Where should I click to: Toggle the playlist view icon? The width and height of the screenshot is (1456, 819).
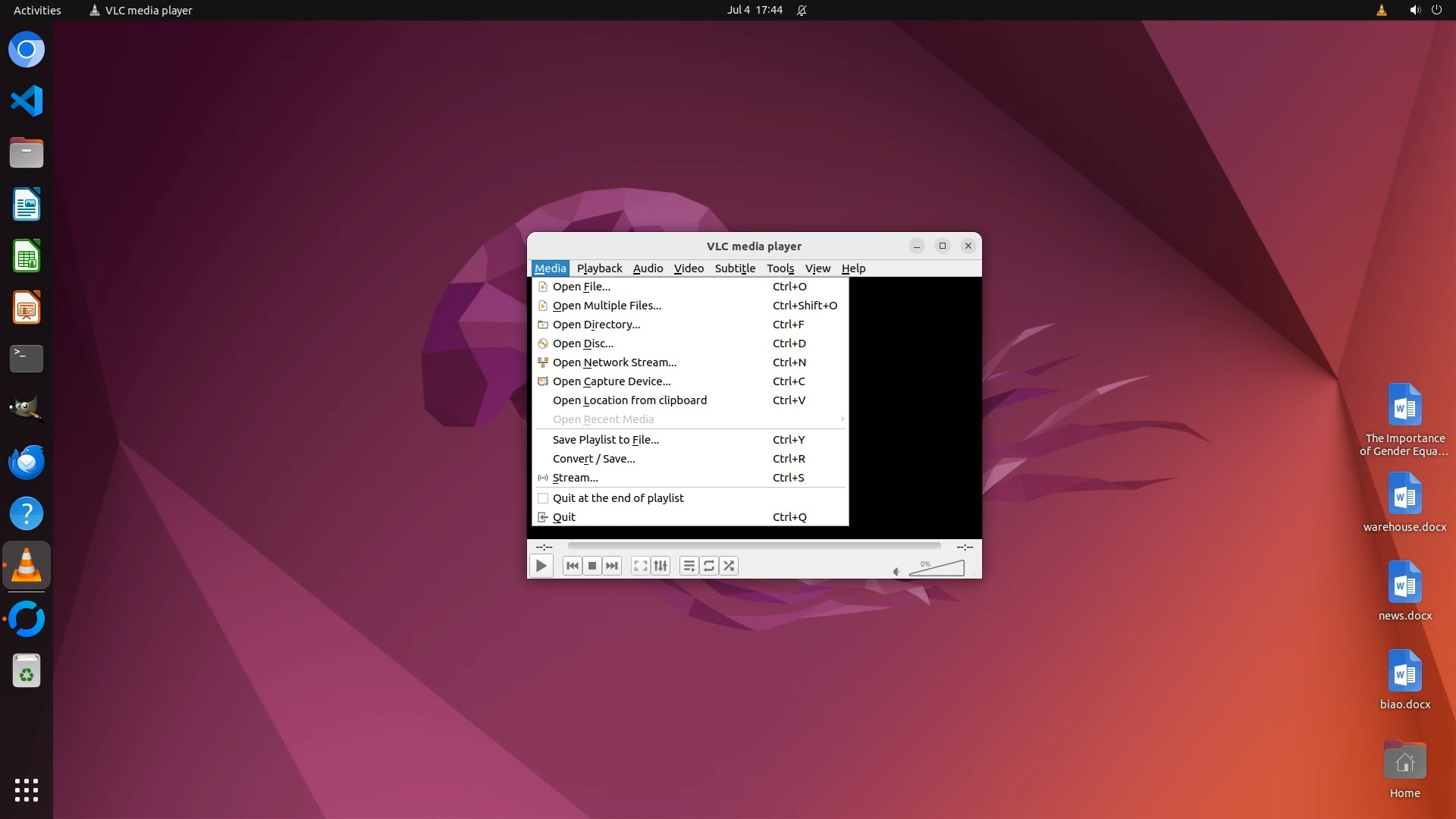[689, 566]
